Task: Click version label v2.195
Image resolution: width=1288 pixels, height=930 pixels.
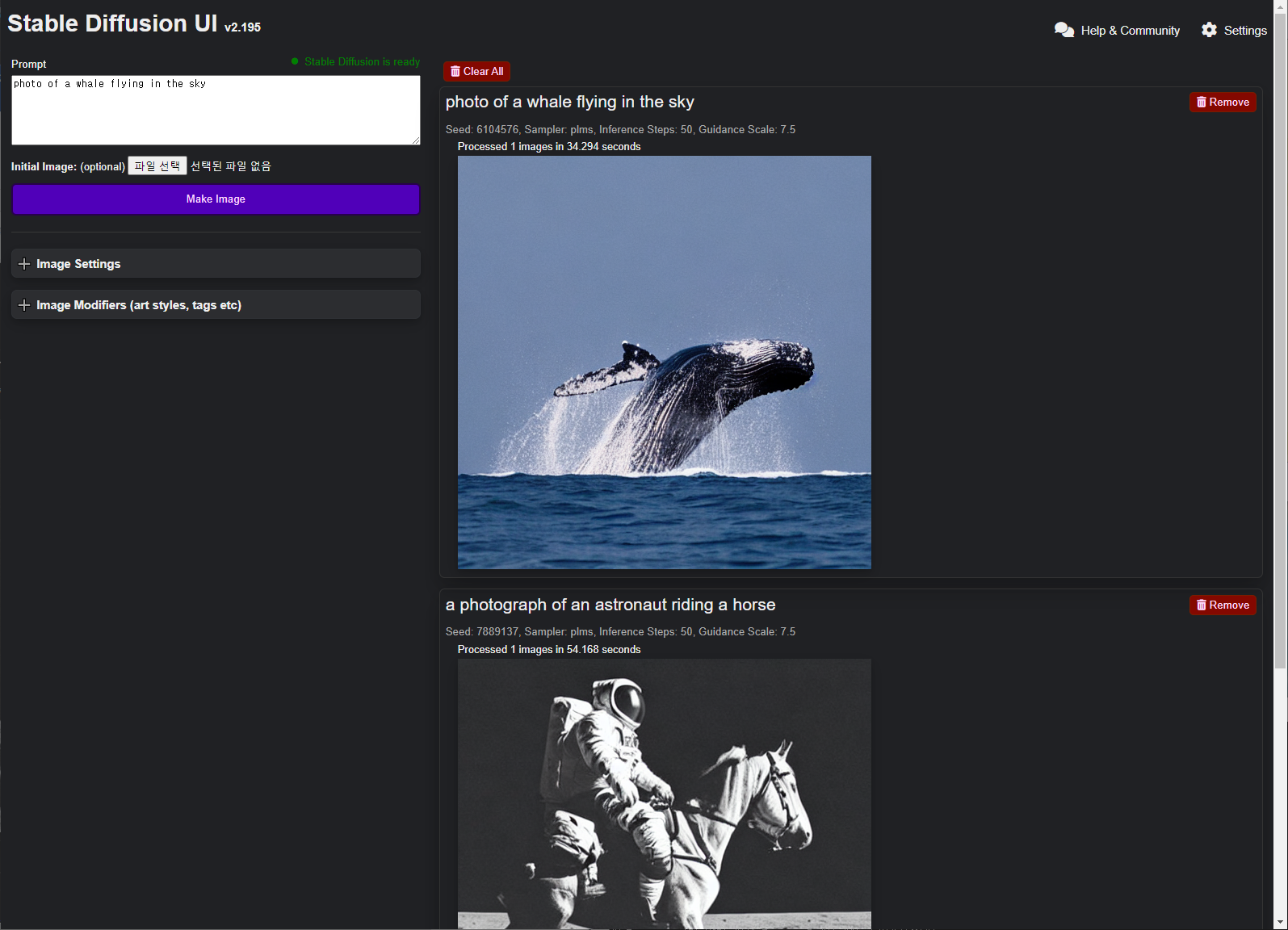Action: pos(243,27)
